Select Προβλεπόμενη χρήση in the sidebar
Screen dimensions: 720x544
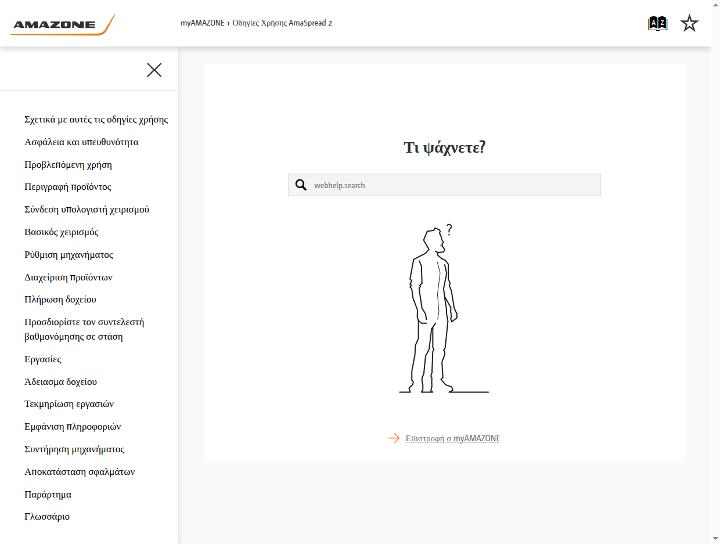point(68,164)
